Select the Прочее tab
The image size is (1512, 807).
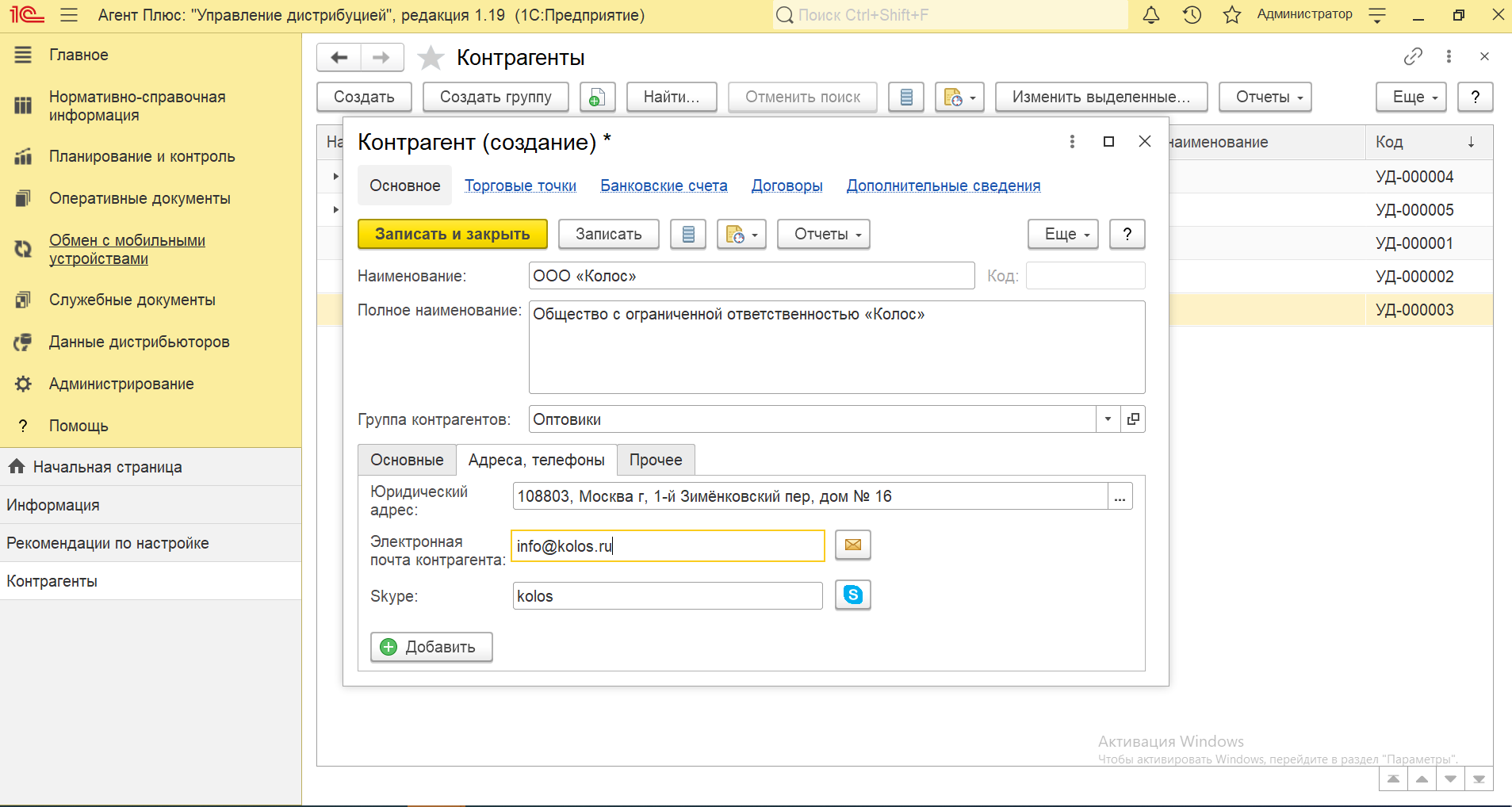tap(656, 460)
